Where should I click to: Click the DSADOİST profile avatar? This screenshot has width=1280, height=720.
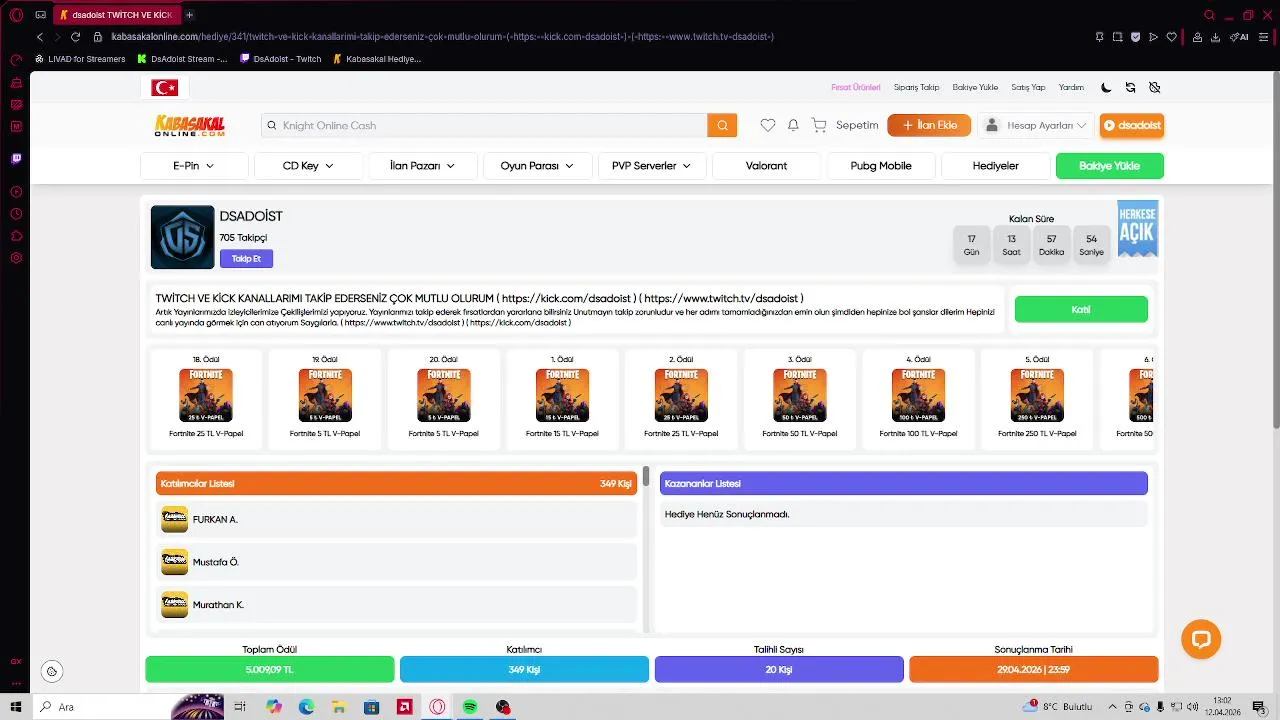click(182, 237)
